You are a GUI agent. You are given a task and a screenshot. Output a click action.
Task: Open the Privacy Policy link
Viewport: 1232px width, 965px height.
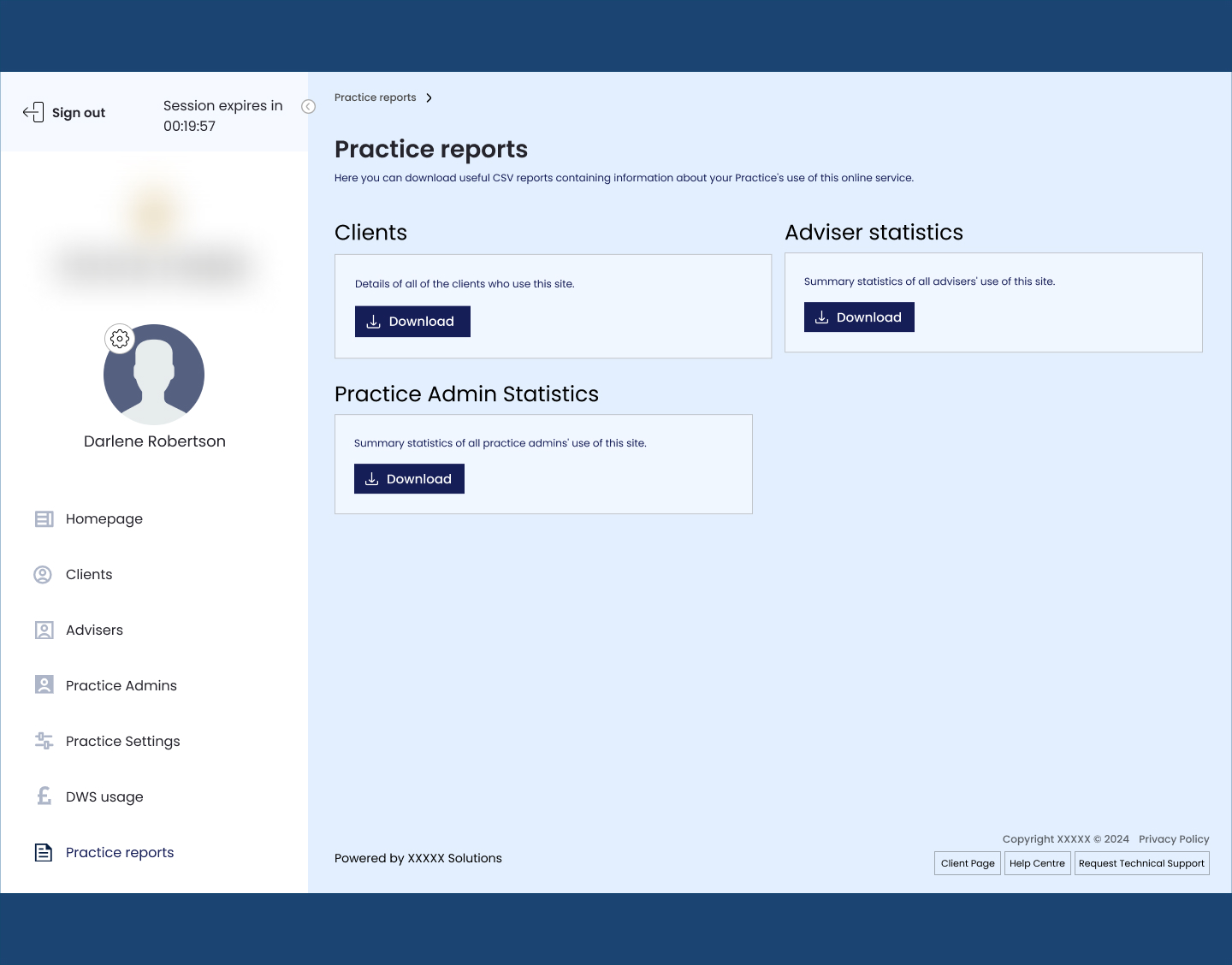click(x=1174, y=839)
